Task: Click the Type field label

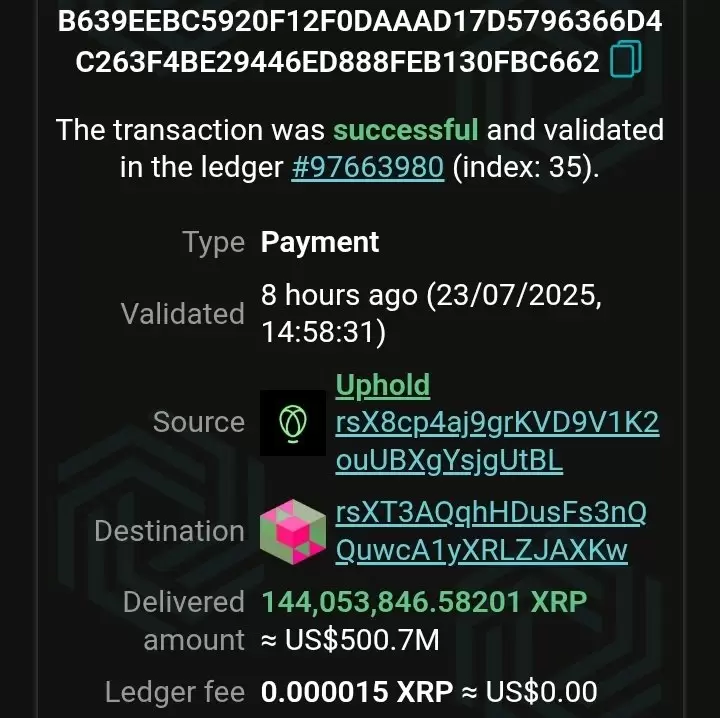Action: click(214, 242)
